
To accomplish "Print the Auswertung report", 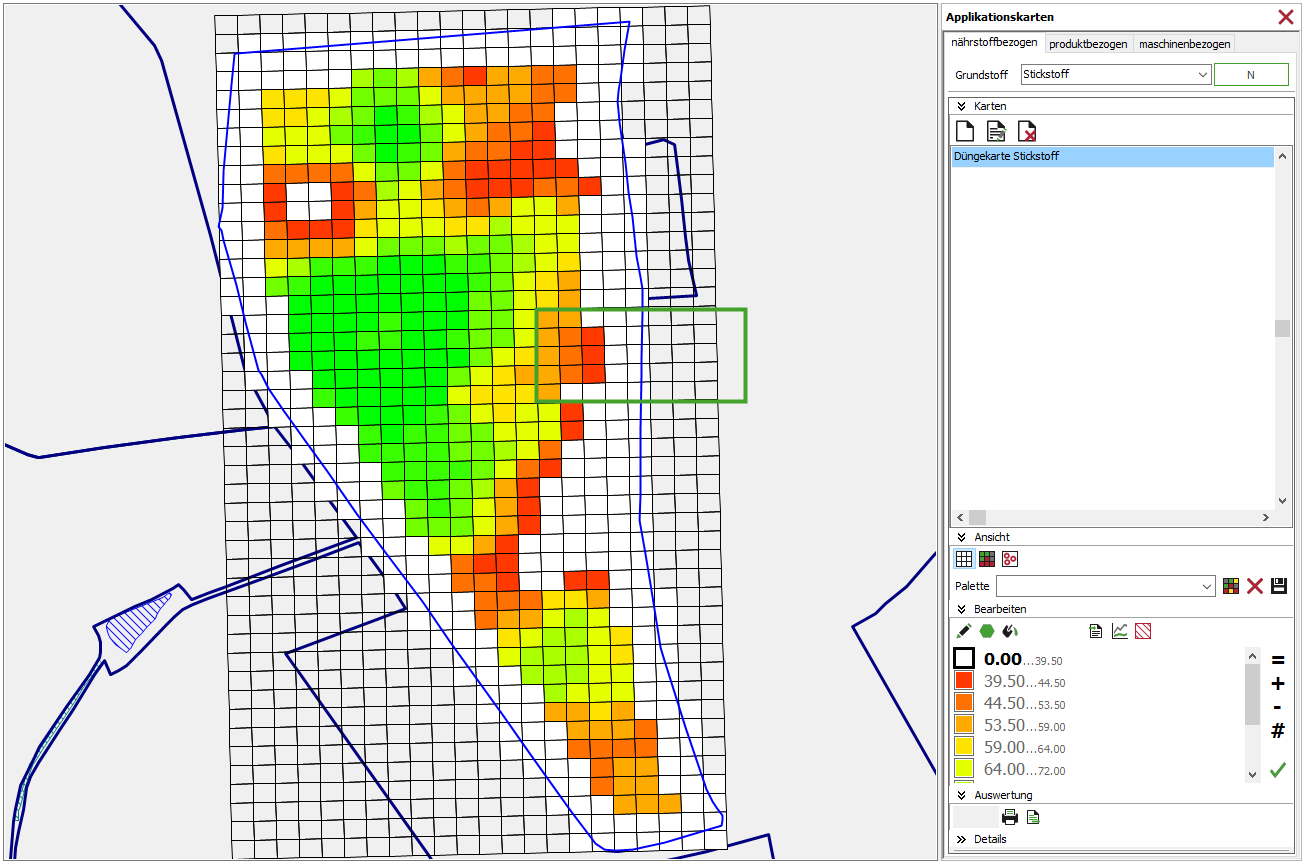I will coord(1010,817).
